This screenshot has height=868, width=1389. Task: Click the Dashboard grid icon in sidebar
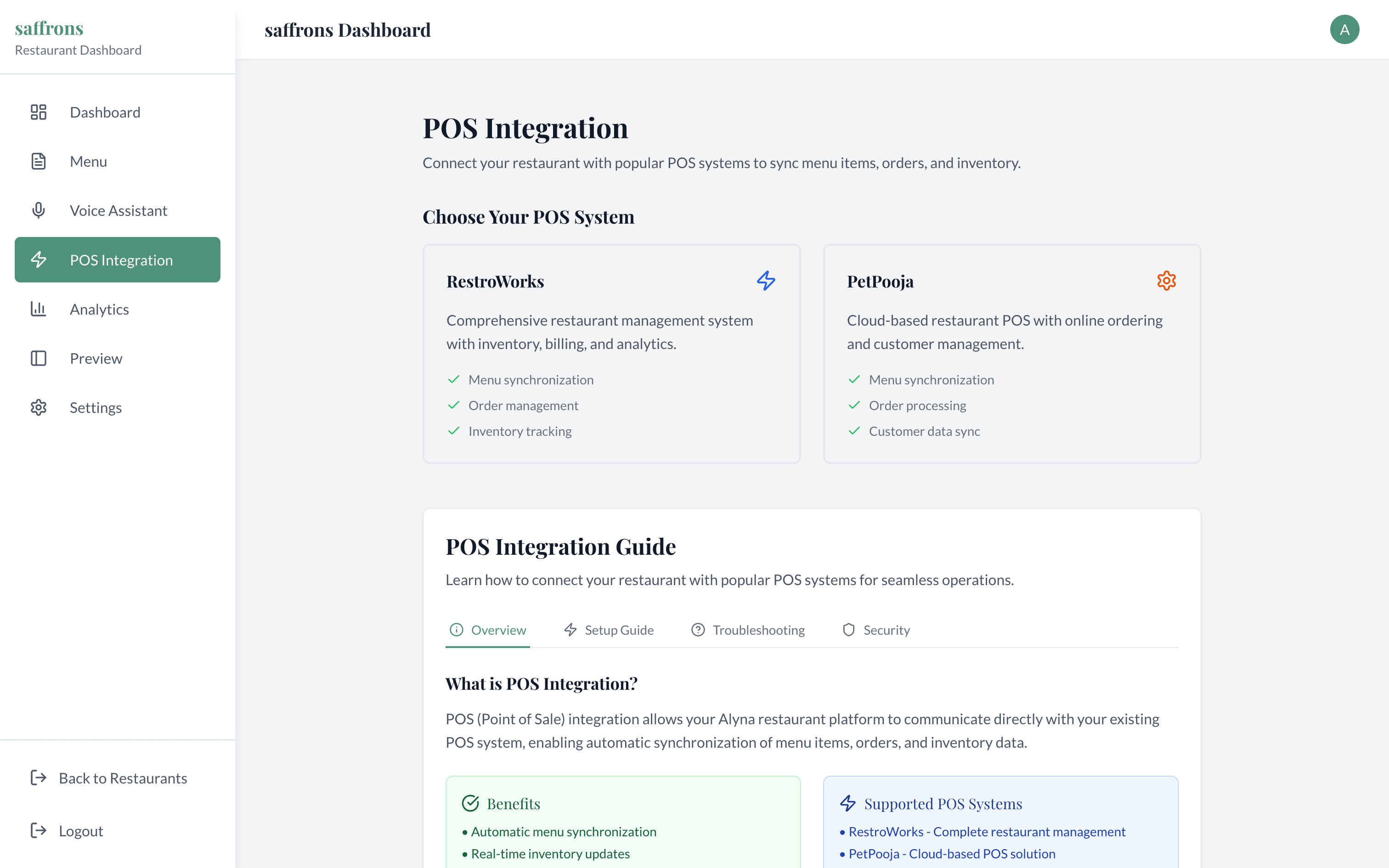(x=39, y=112)
